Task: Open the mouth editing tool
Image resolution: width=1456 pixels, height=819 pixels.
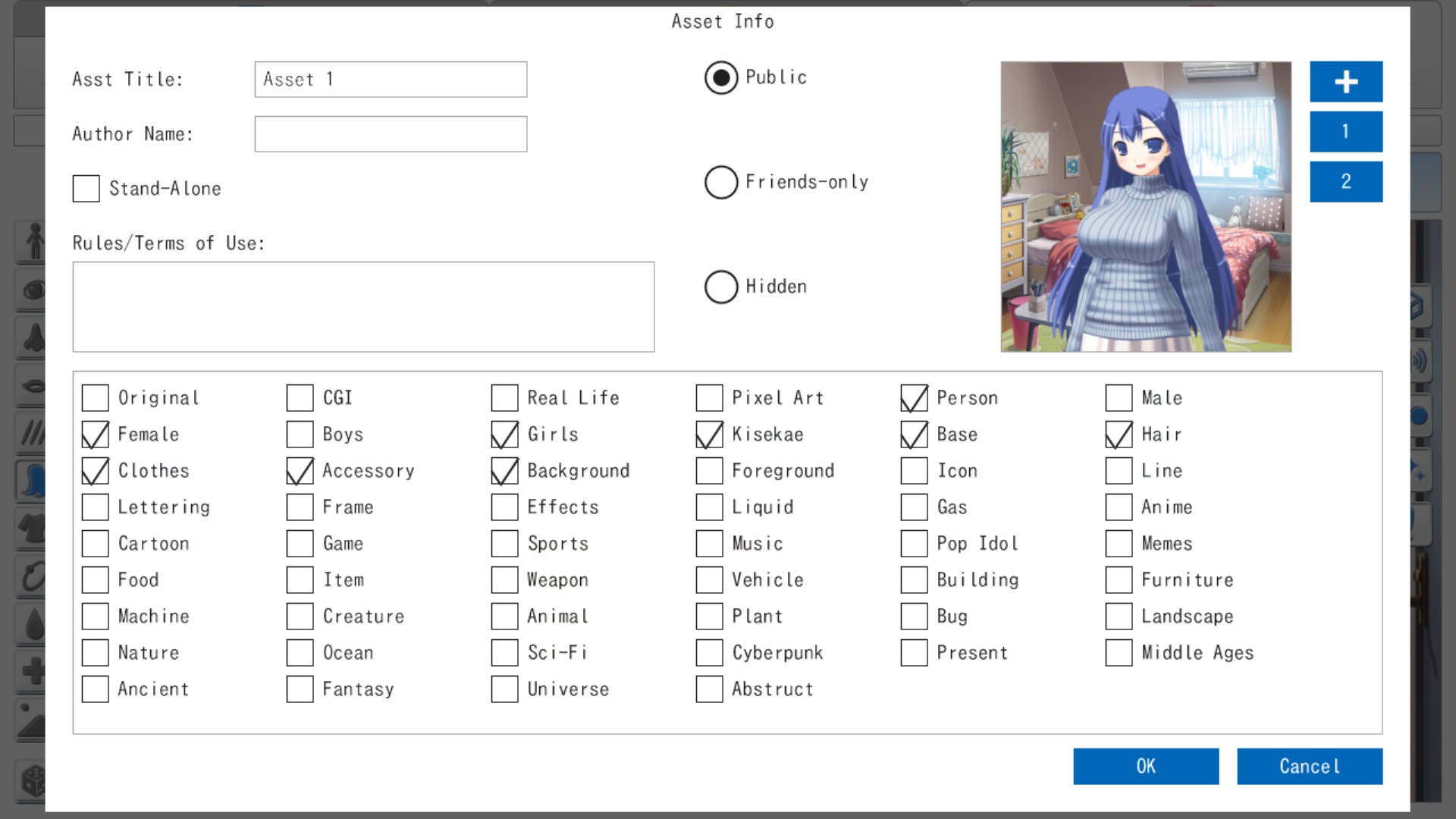Action: pos(34,384)
